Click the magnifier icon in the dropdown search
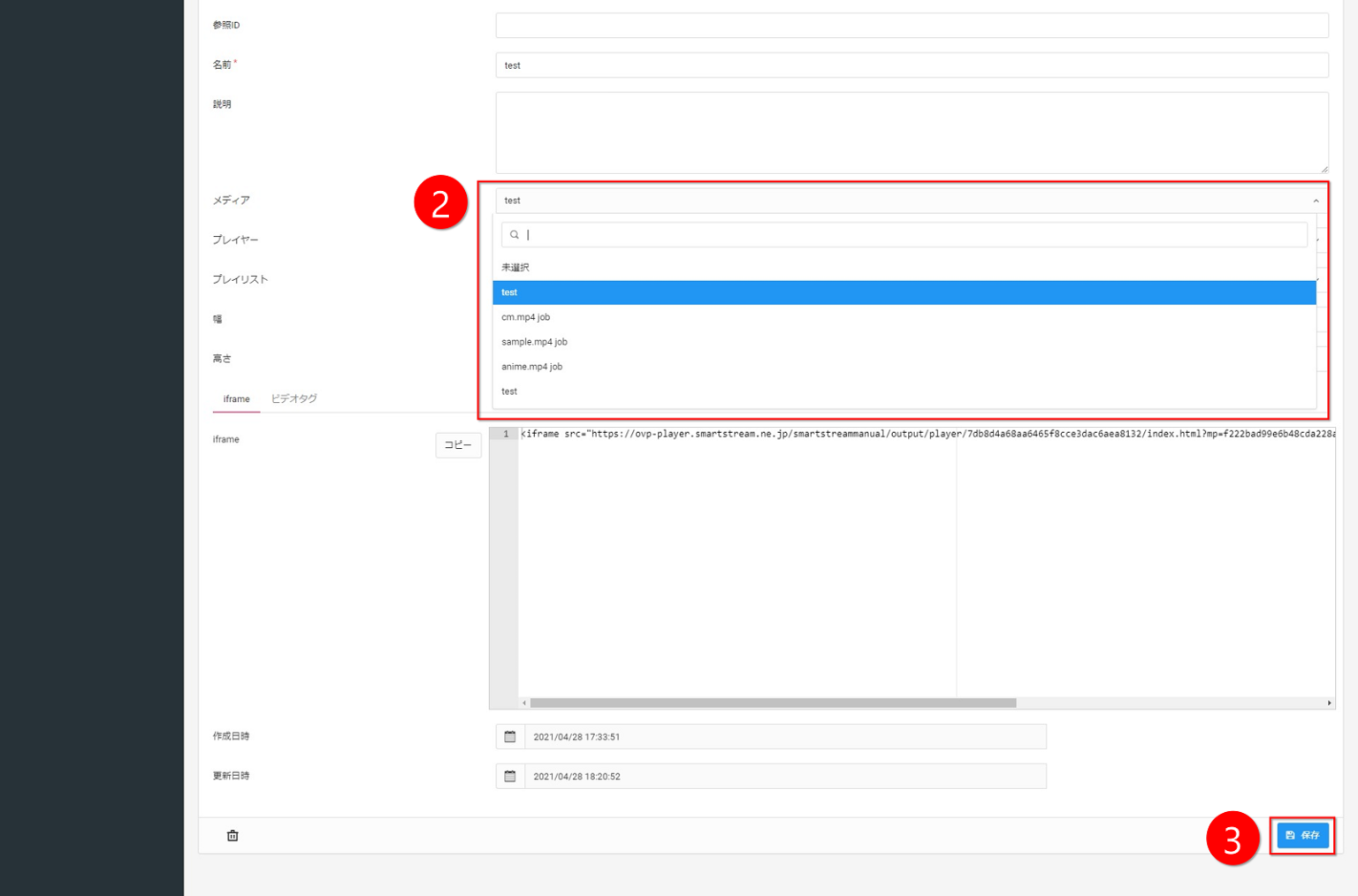The height and width of the screenshot is (896, 1358). 515,235
